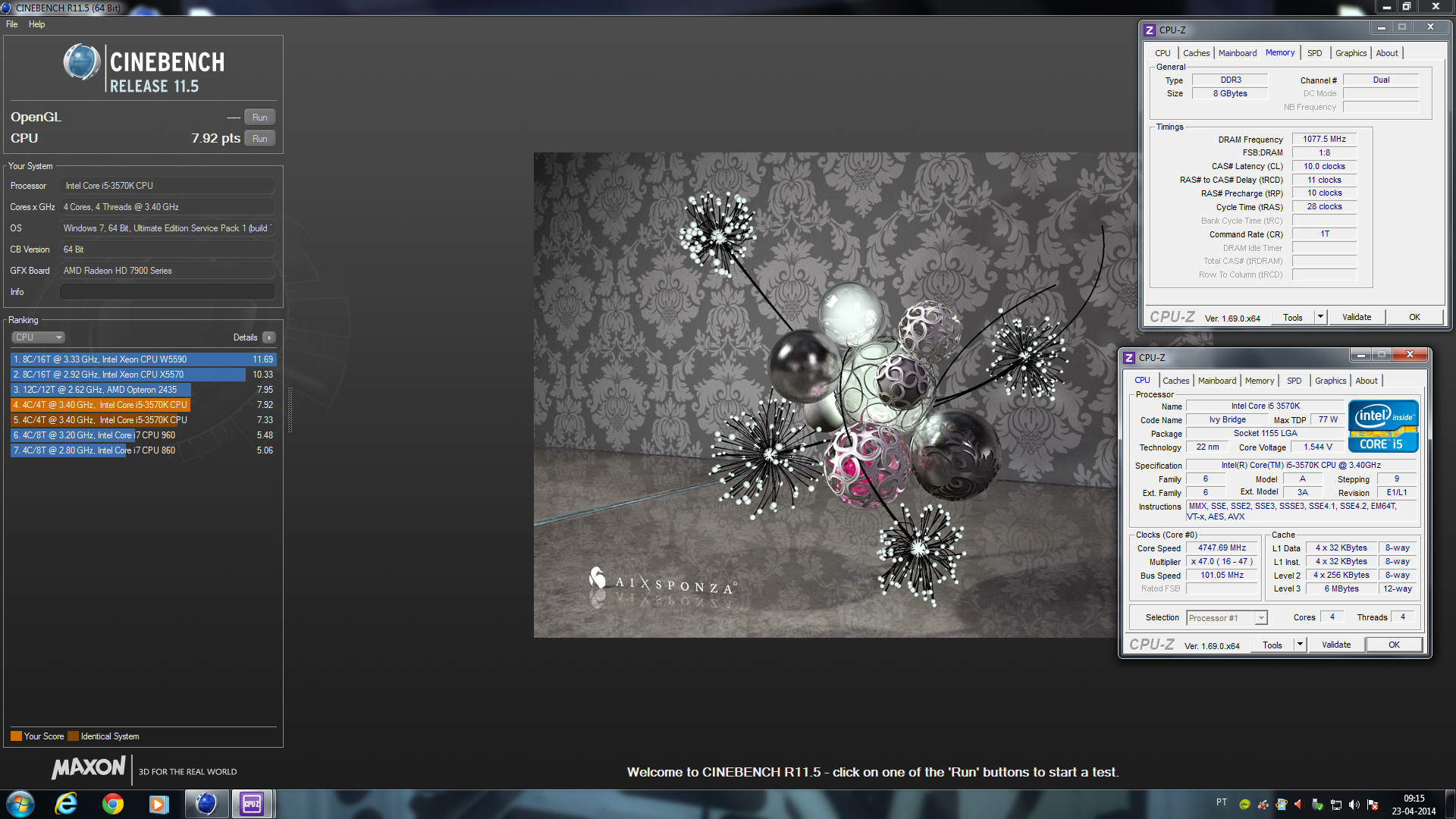
Task: Click the orange speaker tray icon
Action: pyautogui.click(x=1299, y=805)
